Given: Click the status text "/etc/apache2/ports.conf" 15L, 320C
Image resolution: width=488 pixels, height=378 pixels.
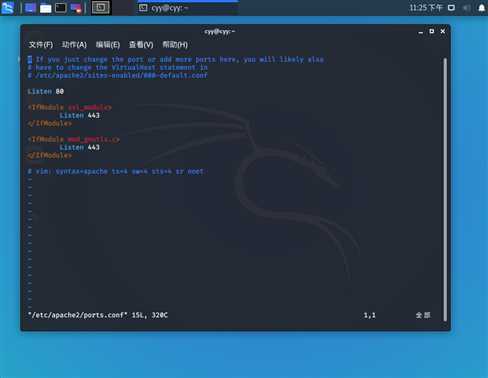Looking at the screenshot, I should pyautogui.click(x=98, y=315).
